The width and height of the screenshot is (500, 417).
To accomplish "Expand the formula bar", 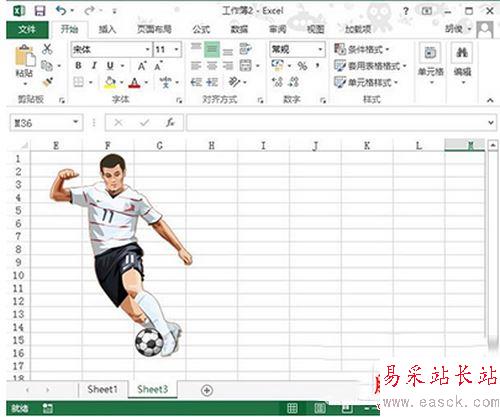I will pyautogui.click(x=491, y=123).
